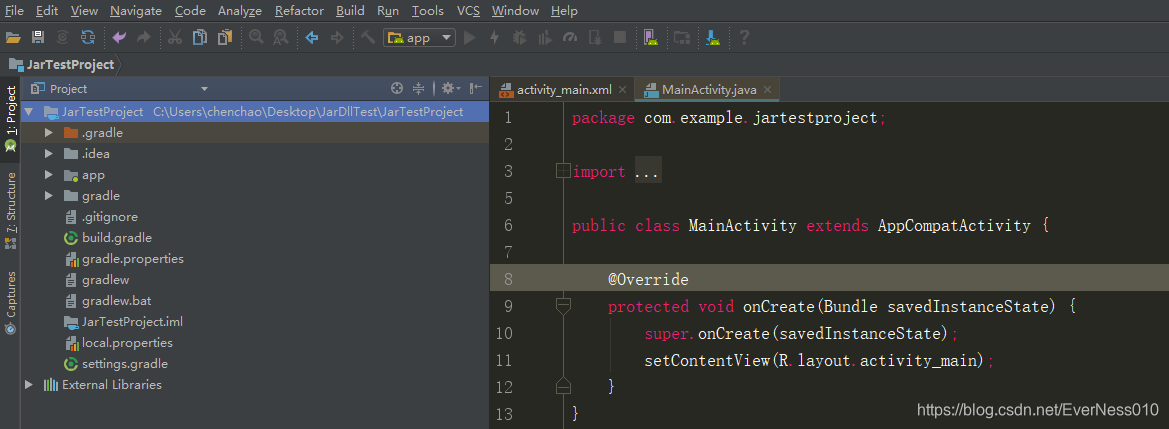Click the Open folder toolbar icon
This screenshot has height=429, width=1169.
click(13, 37)
